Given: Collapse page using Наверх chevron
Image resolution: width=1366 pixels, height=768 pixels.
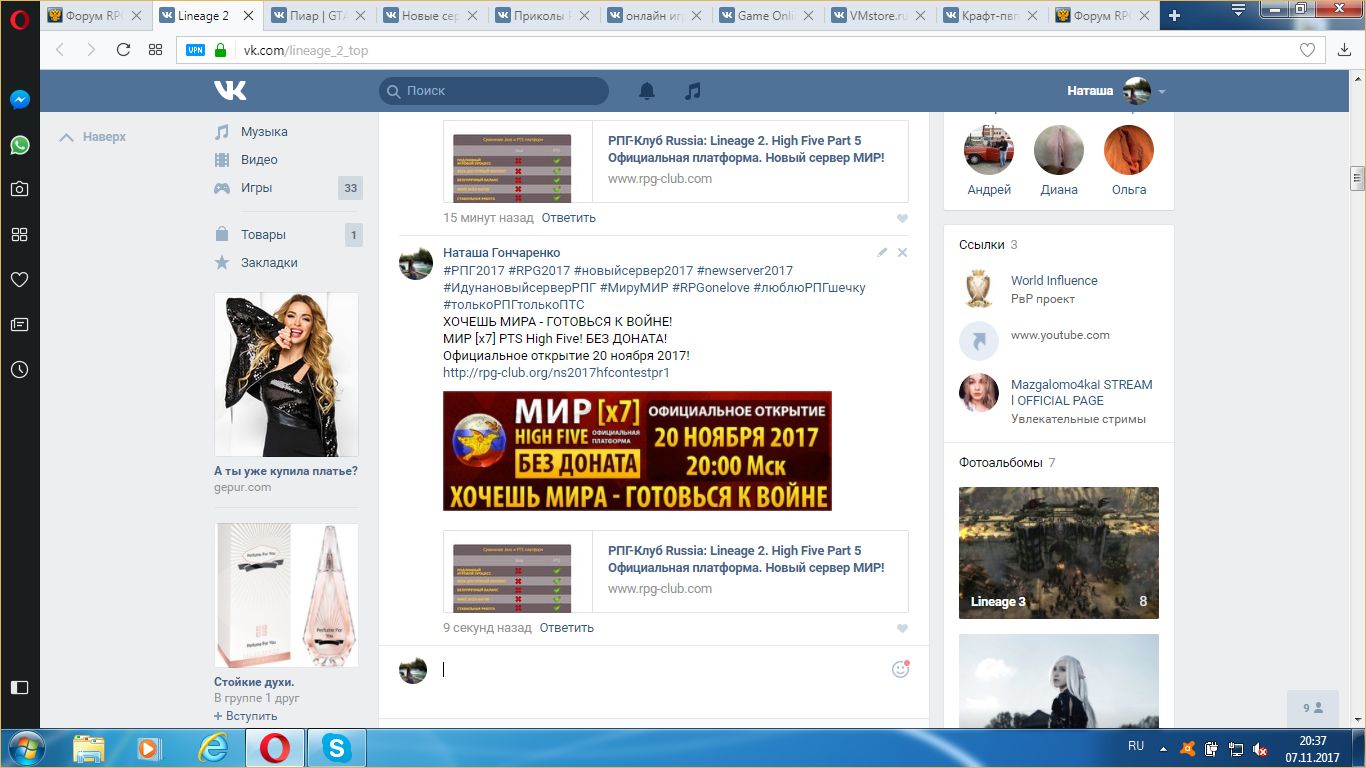Looking at the screenshot, I should (67, 137).
